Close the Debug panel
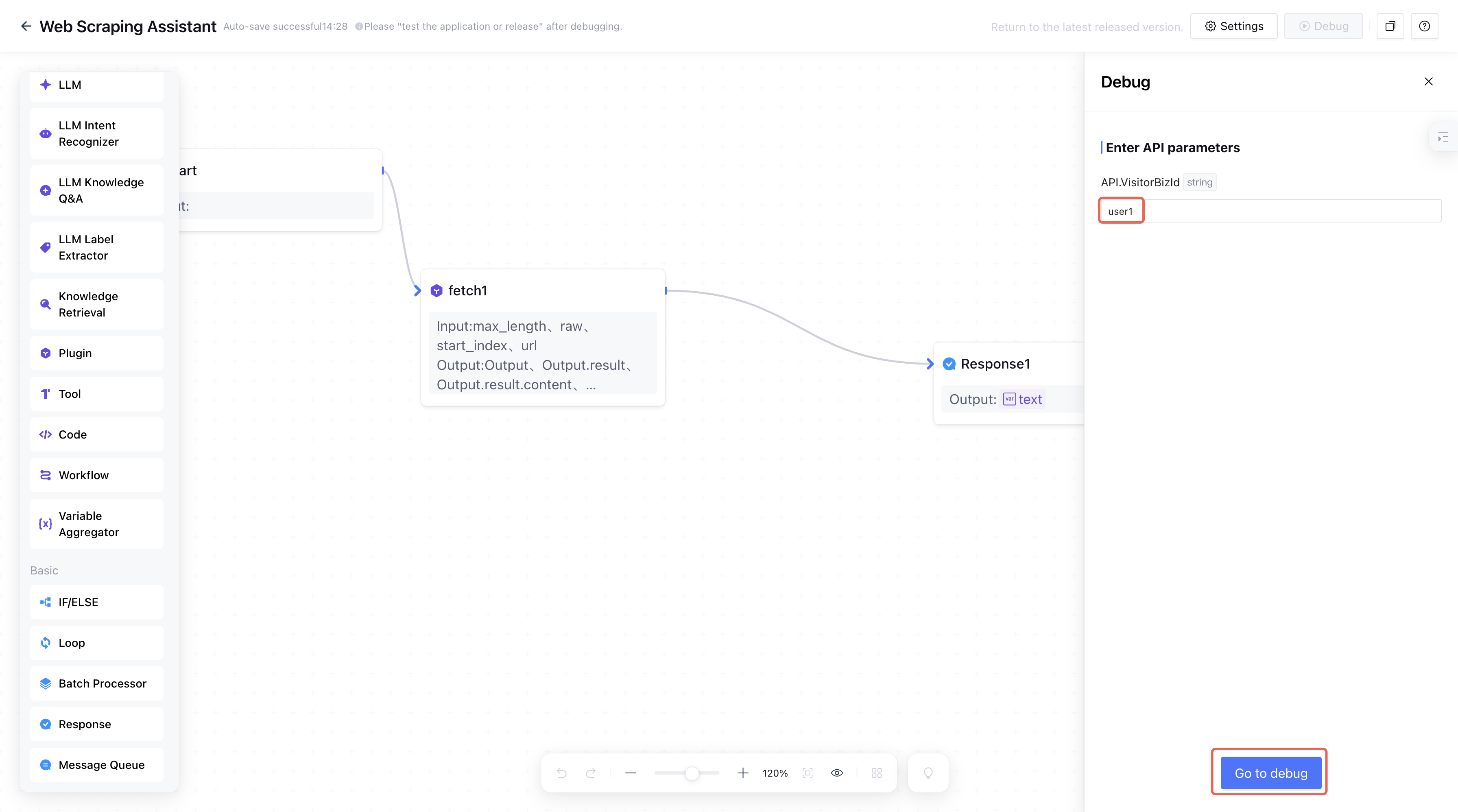Screen dimensions: 1458x812 click(1428, 81)
